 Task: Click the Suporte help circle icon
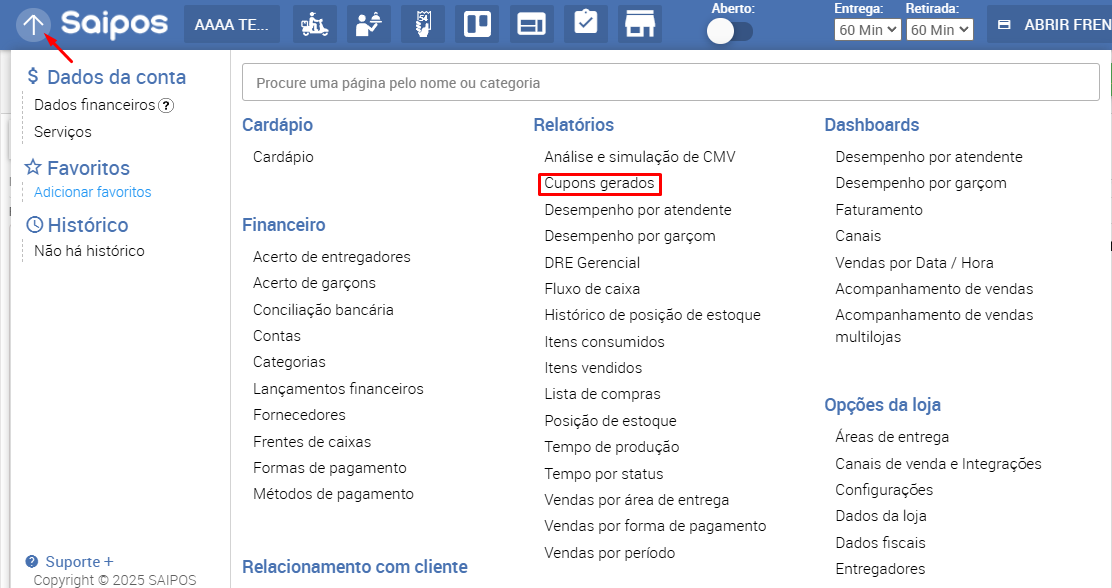(x=32, y=562)
